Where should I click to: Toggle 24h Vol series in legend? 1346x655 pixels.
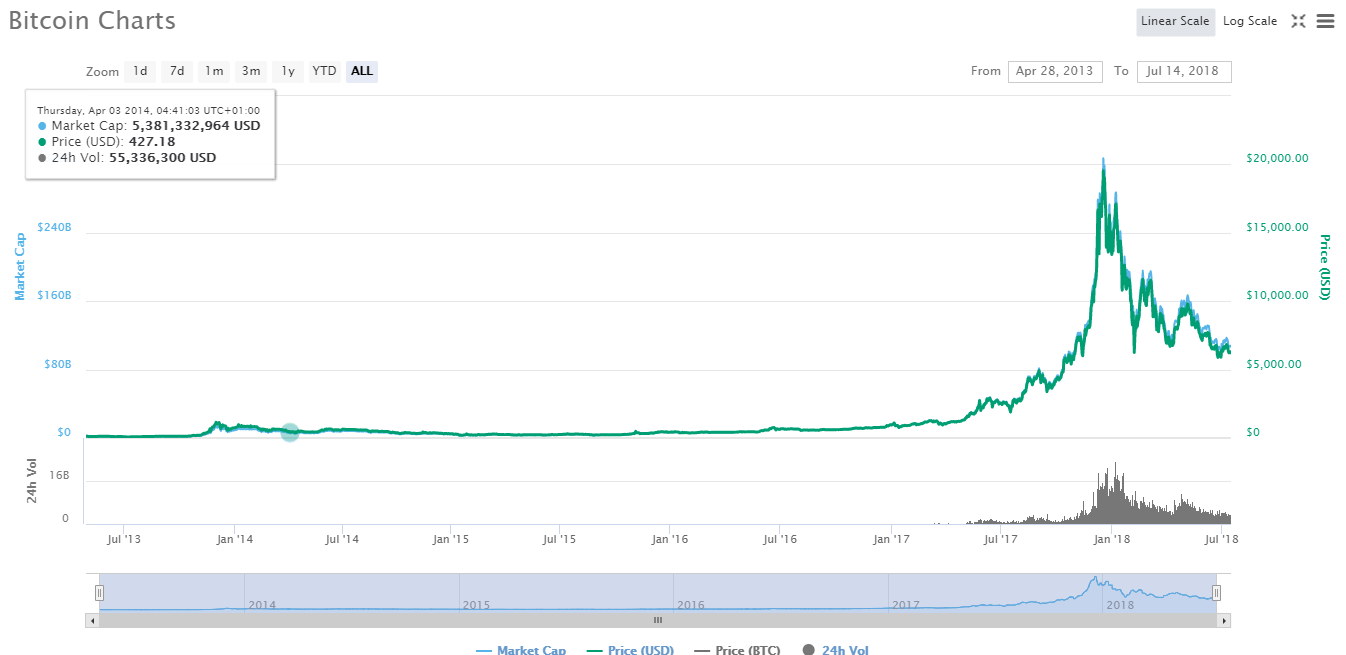click(835, 650)
